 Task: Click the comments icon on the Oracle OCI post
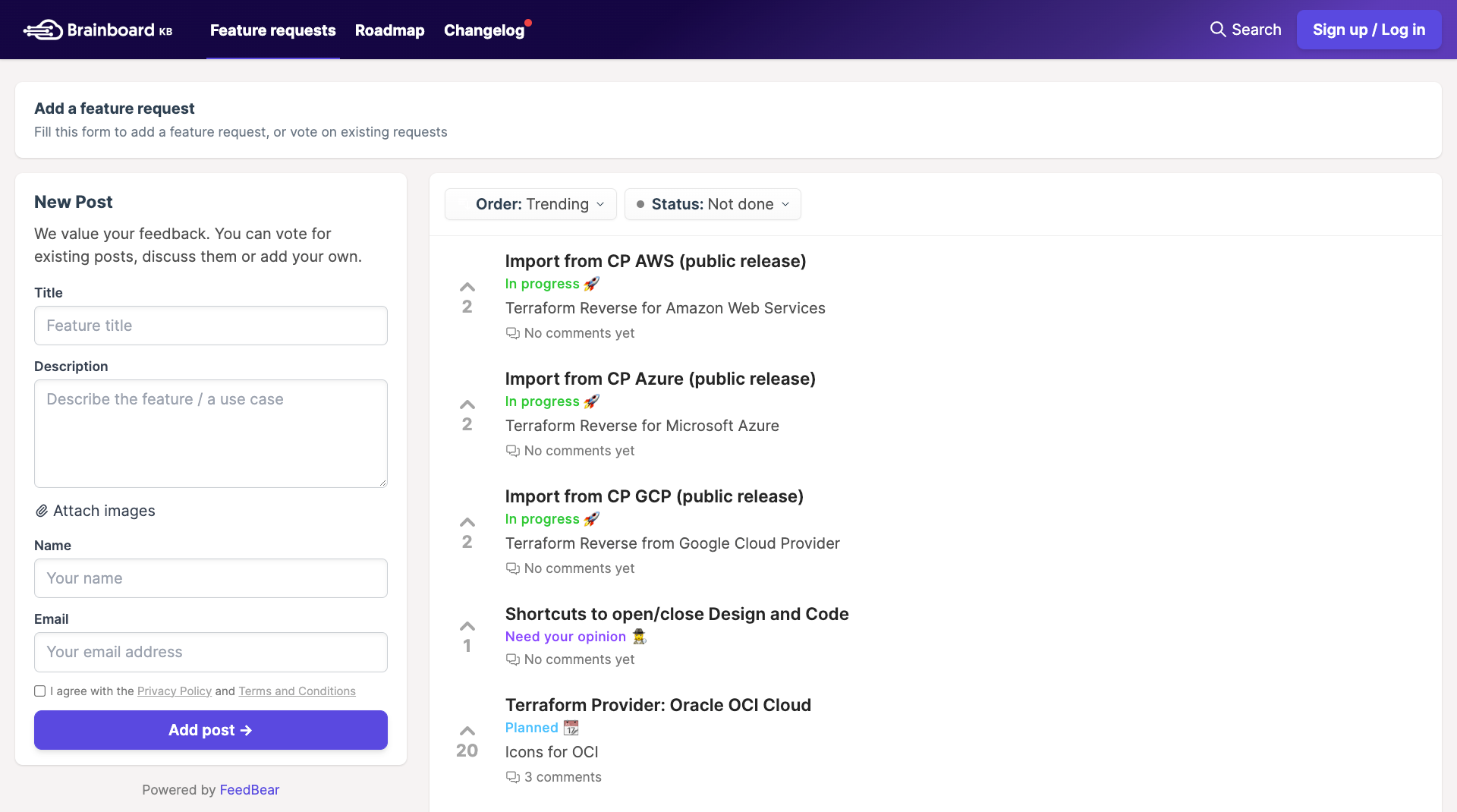click(513, 776)
